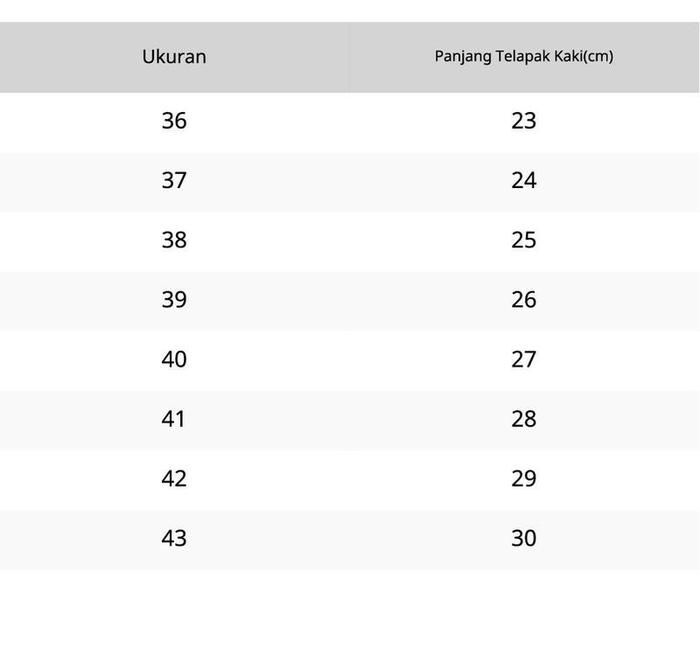Pick size 39 in the table
The width and height of the screenshot is (700, 670).
click(x=174, y=300)
